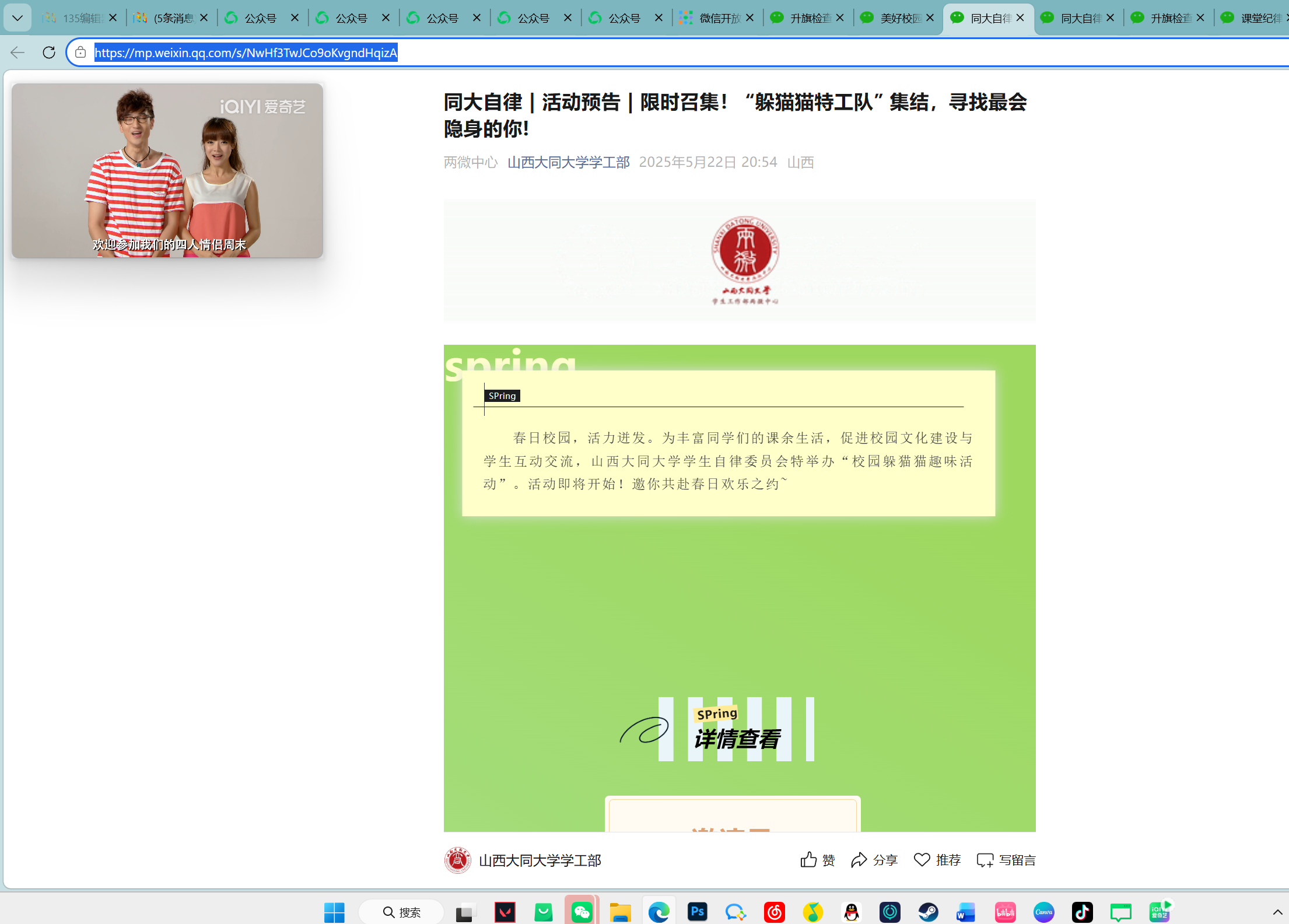1289x924 pixels.
Task: Click the share (分享) arrow icon
Action: click(859, 860)
